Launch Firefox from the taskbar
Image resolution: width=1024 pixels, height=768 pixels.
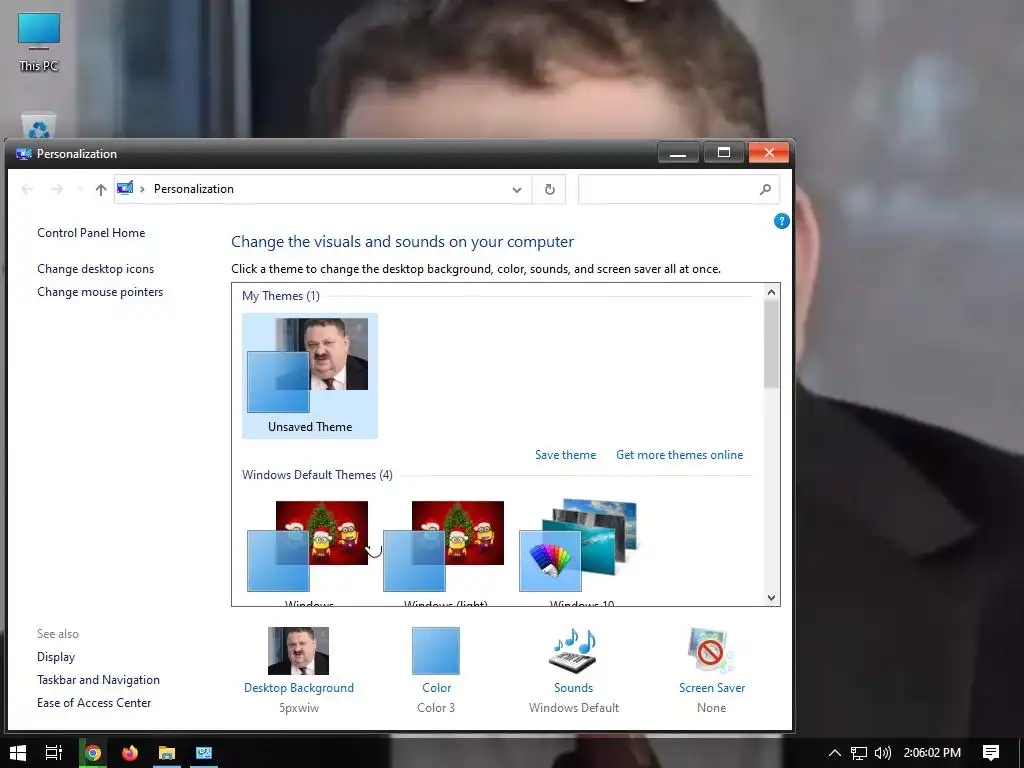130,753
